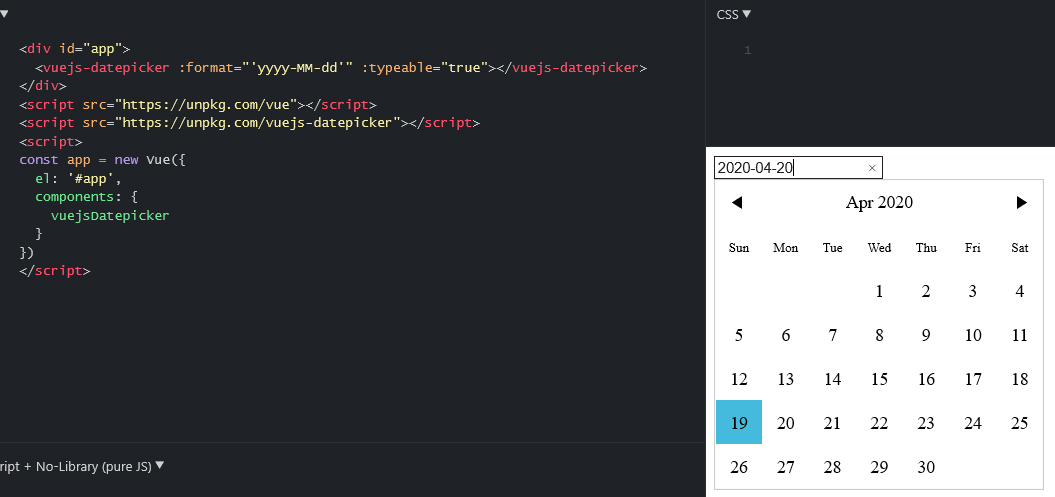The image size is (1055, 497).
Task: Open the HTML panel dropdown arrow in the top-left
Action: click(3, 13)
